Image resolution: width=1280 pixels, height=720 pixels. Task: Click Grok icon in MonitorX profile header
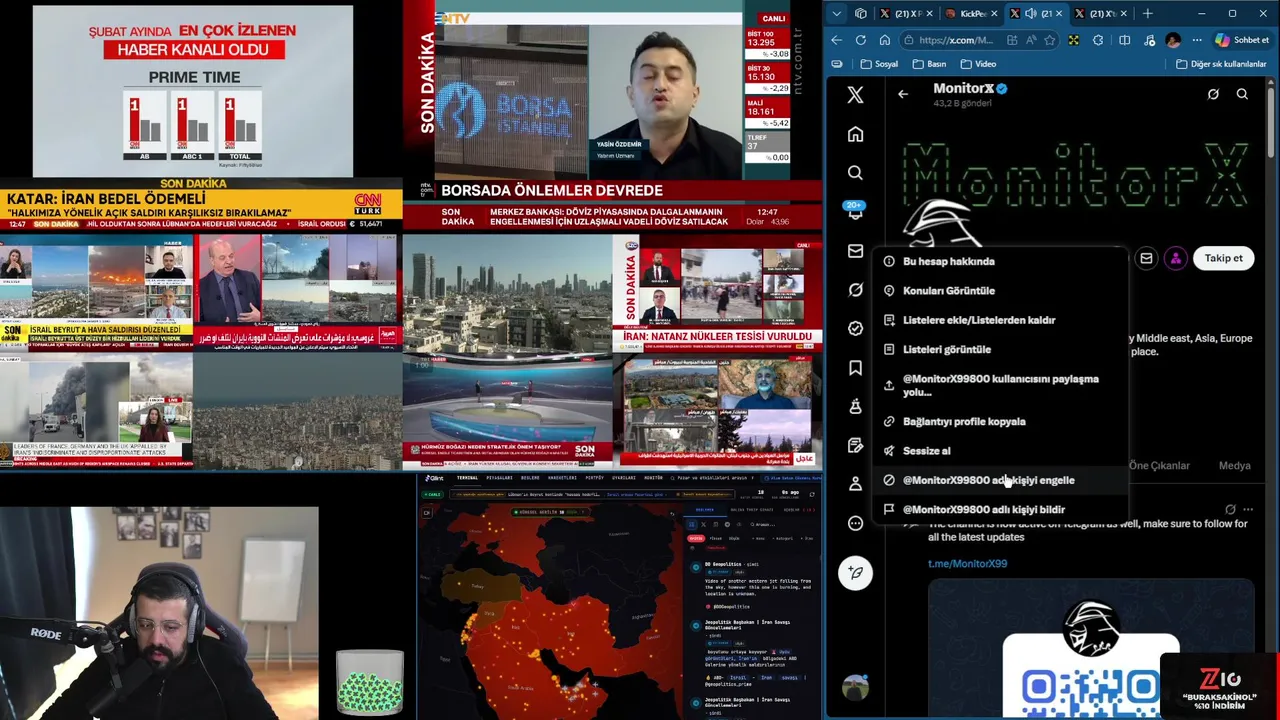click(1213, 94)
